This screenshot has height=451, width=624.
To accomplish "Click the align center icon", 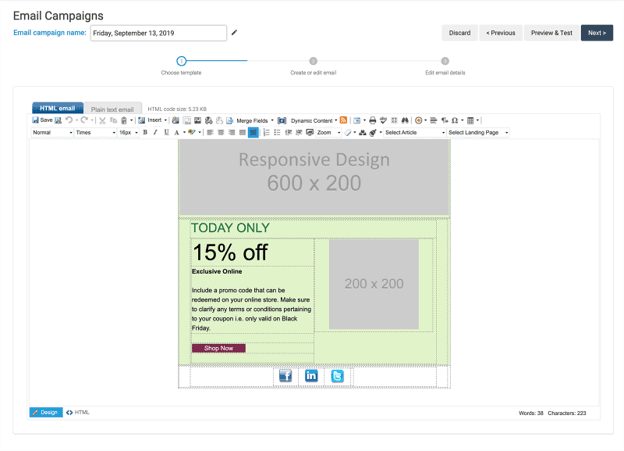I will [221, 133].
